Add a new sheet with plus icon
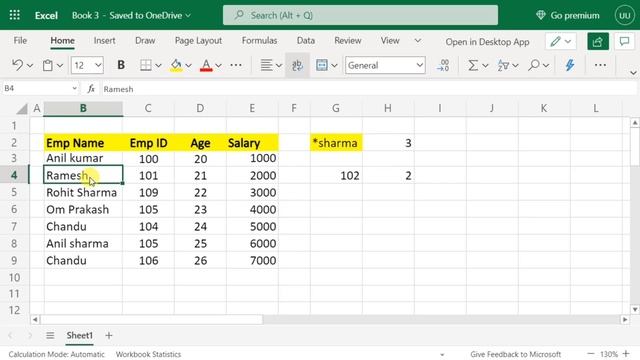The image size is (640, 360). (109, 336)
